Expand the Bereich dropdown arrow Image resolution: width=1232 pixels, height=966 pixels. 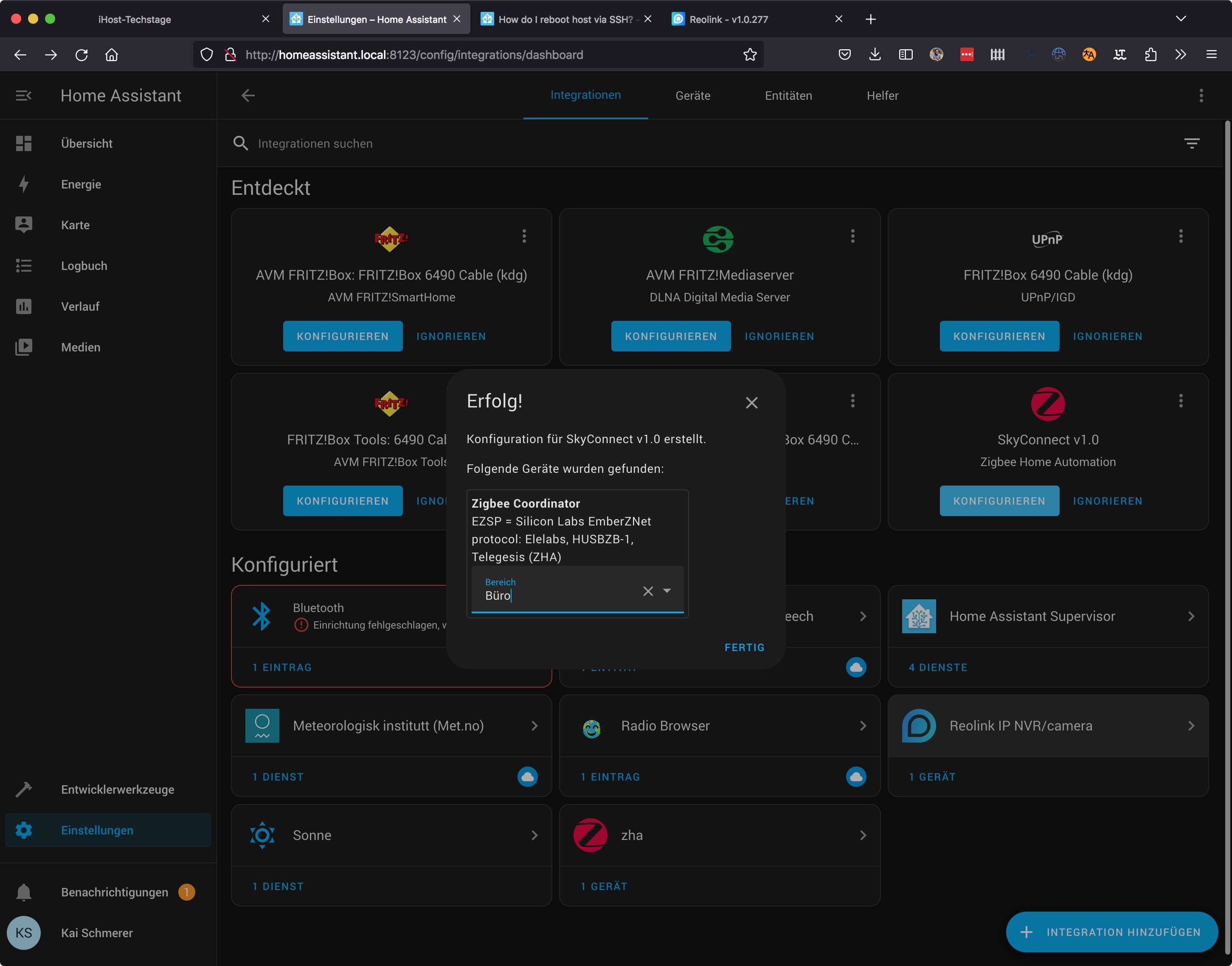(667, 591)
